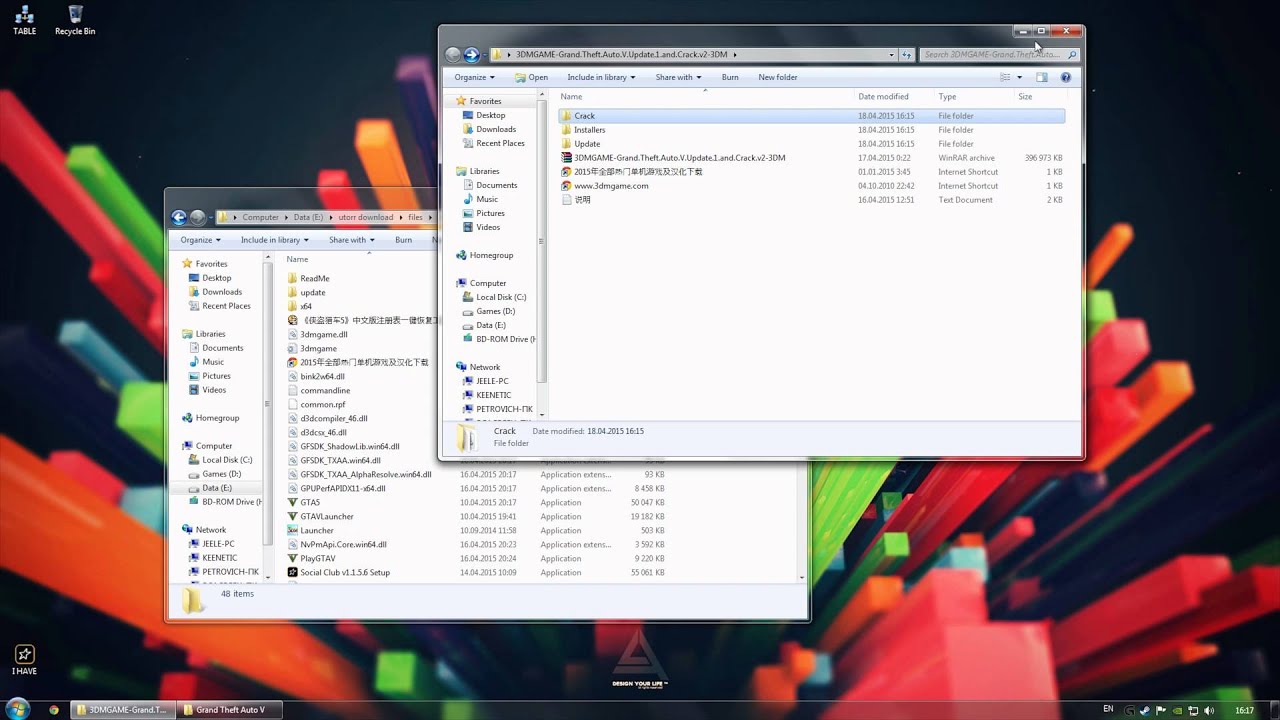Viewport: 1280px width, 720px height.
Task: Expand Include in library in the rear files window
Action: [274, 240]
